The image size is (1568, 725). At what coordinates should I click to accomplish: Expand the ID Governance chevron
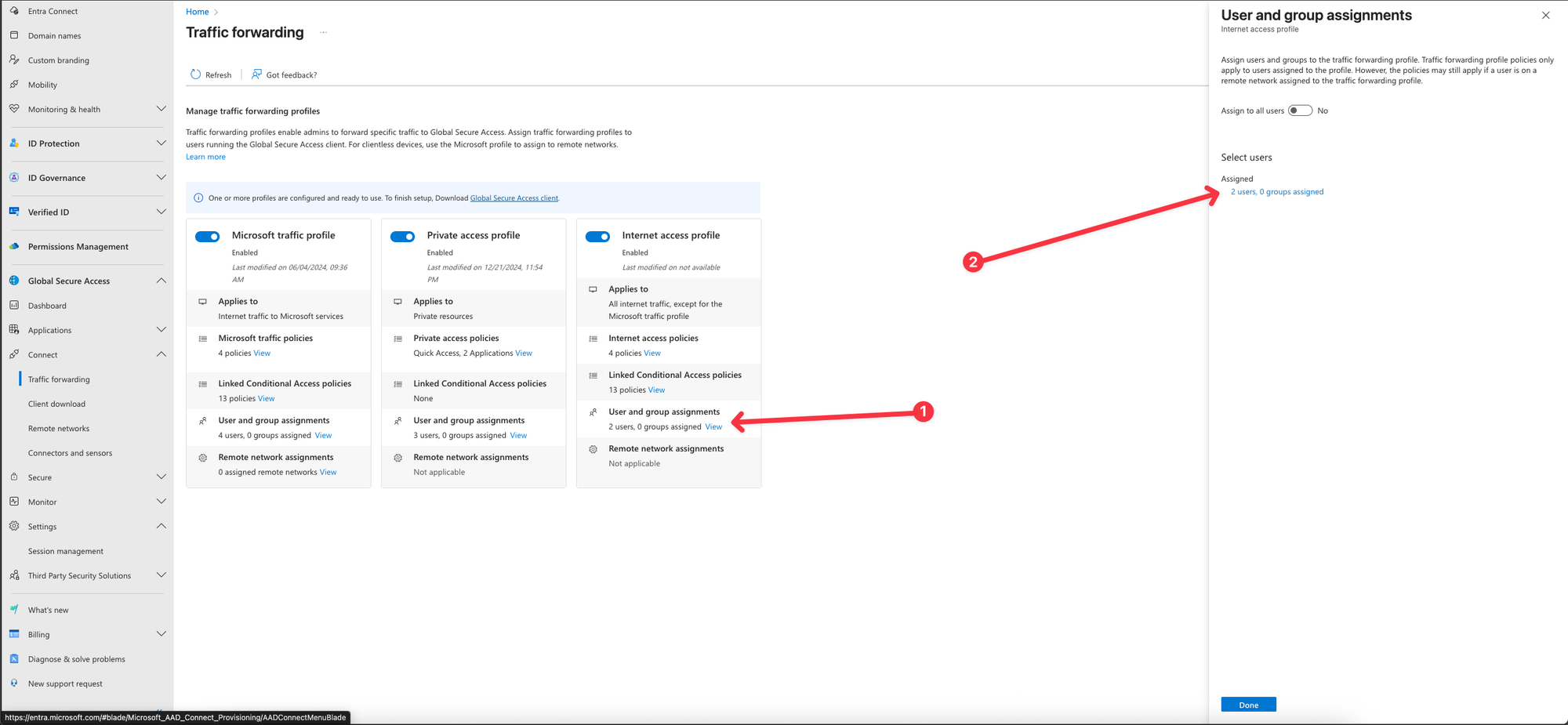(161, 178)
